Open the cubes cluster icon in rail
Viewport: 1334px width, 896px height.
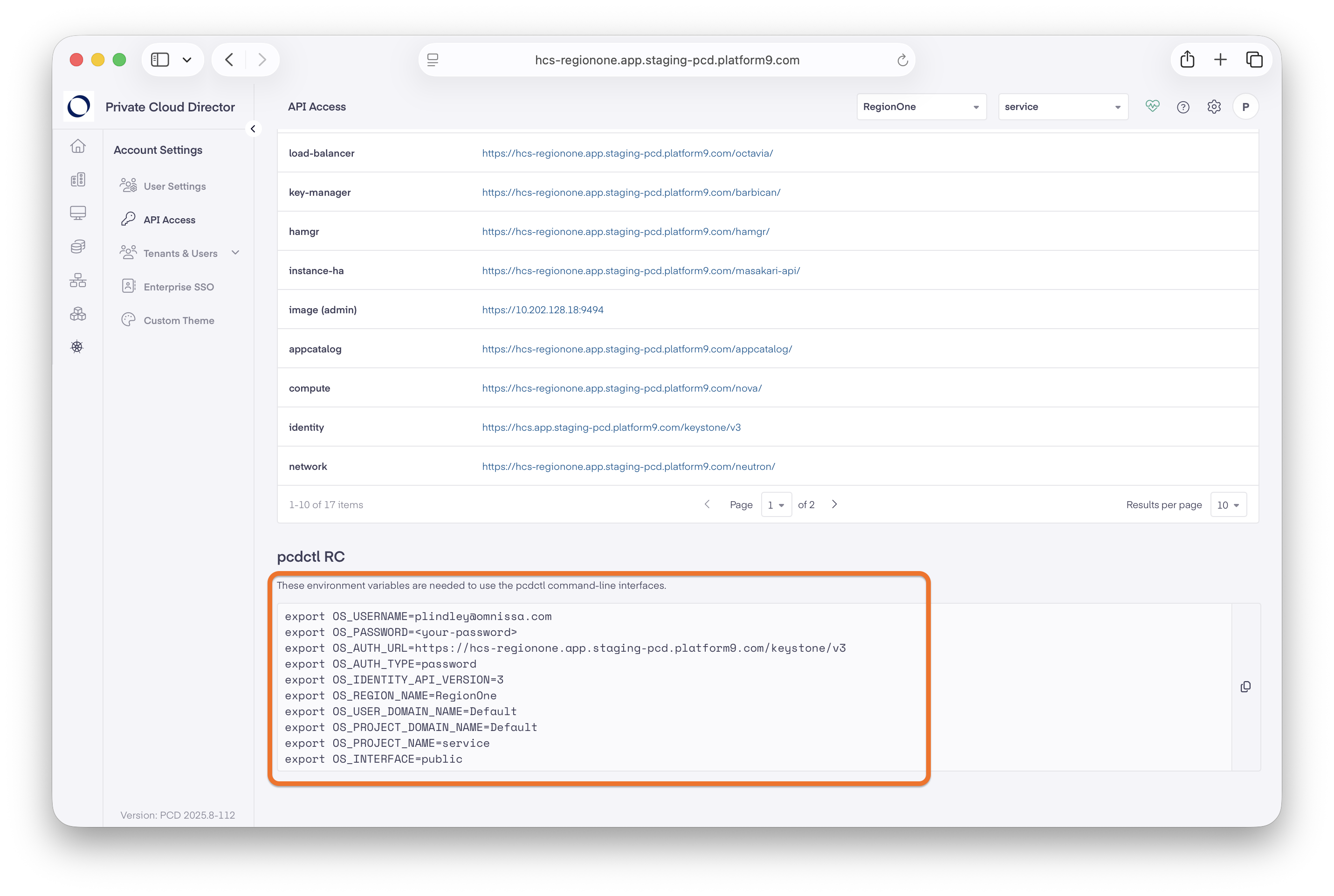coord(78,314)
